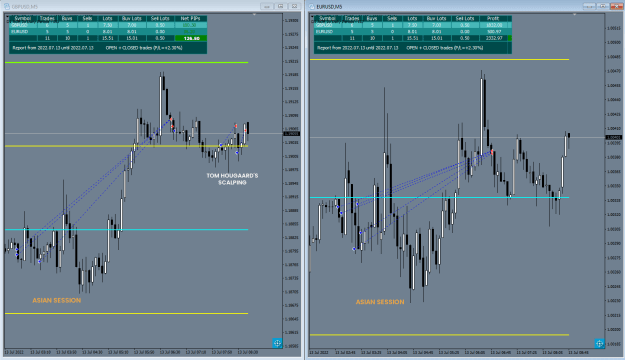The height and width of the screenshot is (360, 625).
Task: Select the cyan horizontal line on EURUSD chart
Action: tap(439, 198)
